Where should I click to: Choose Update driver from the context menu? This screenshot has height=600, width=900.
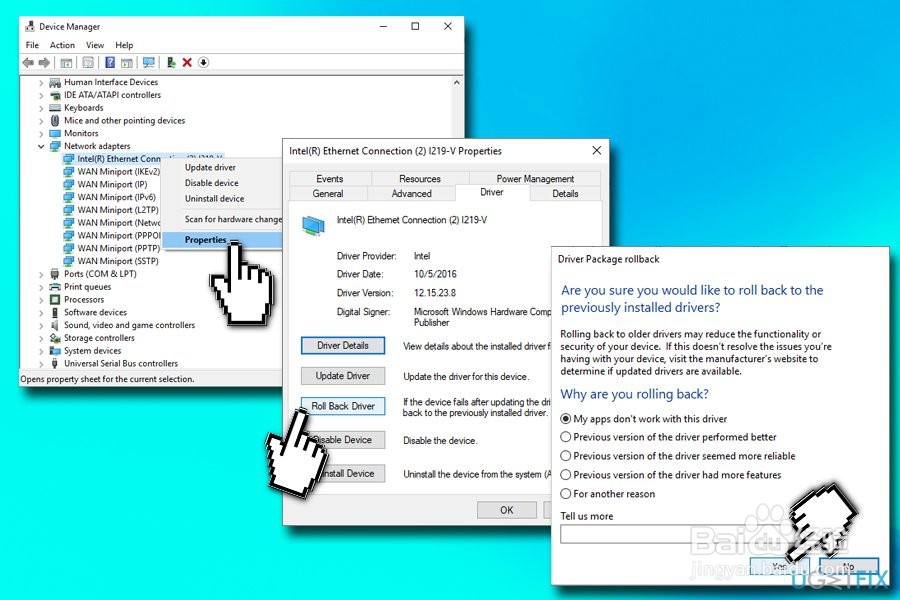click(x=210, y=167)
